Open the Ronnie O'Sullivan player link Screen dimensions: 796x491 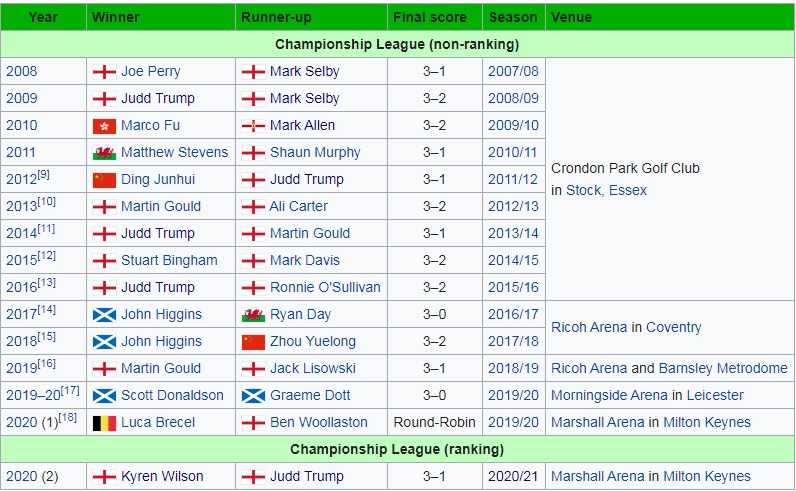coord(325,287)
